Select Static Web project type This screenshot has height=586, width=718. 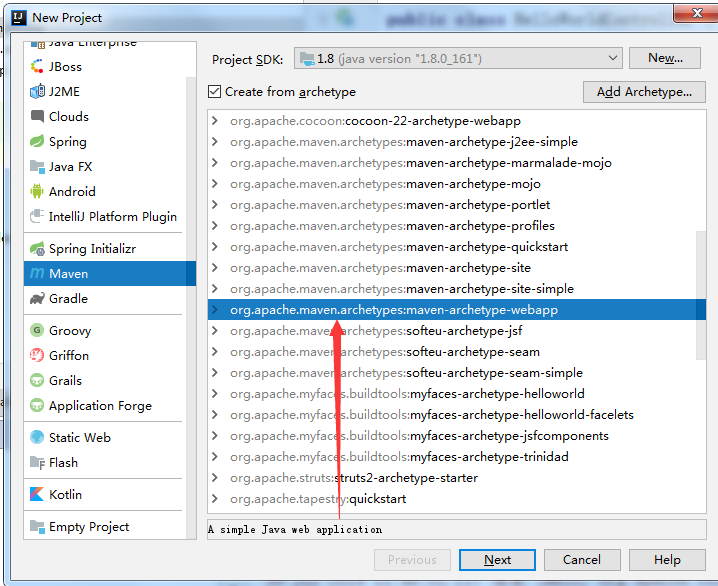105,437
